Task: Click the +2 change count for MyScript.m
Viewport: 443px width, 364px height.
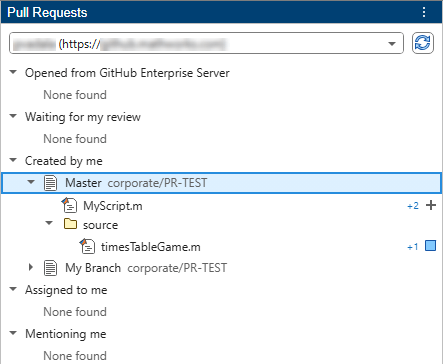Action: tap(413, 206)
